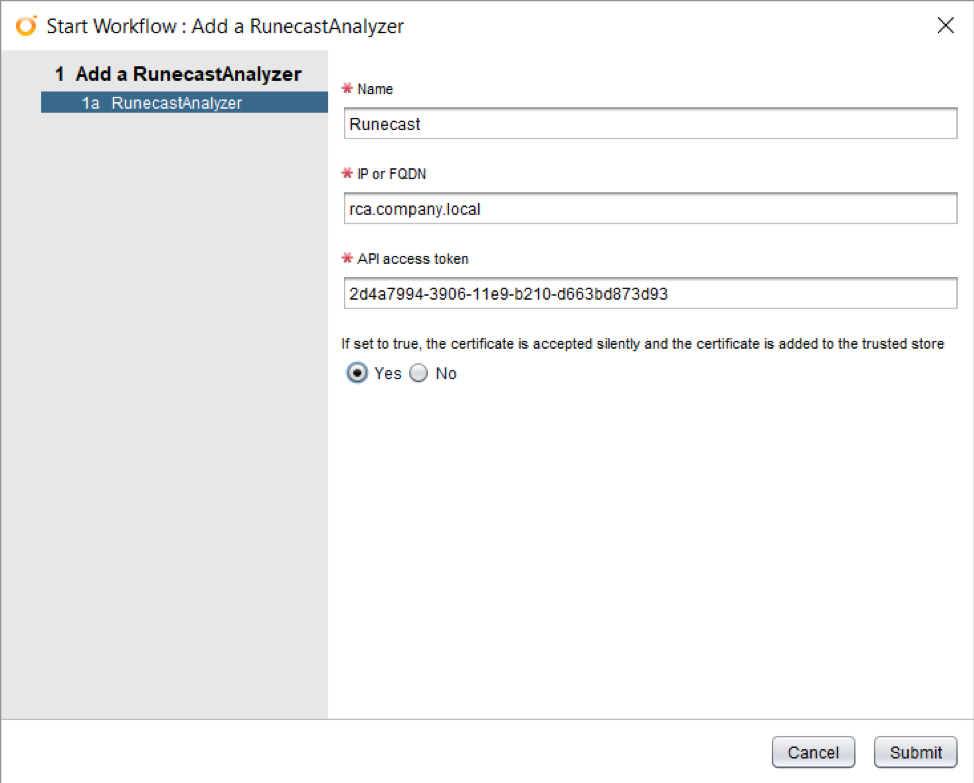Click the certificate acceptance description text
The height and width of the screenshot is (783, 974).
coord(642,343)
